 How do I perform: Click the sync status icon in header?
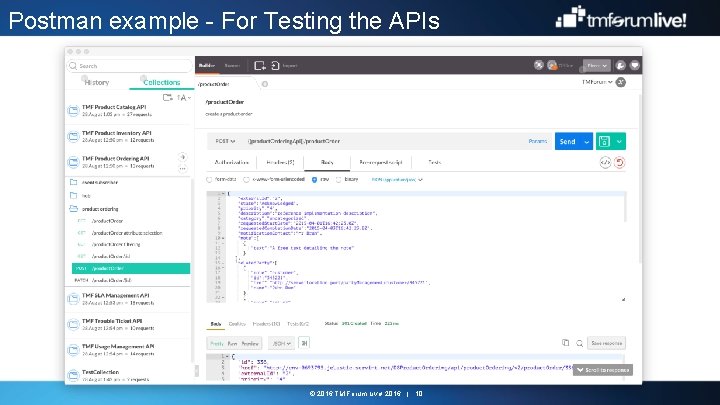(x=552, y=66)
